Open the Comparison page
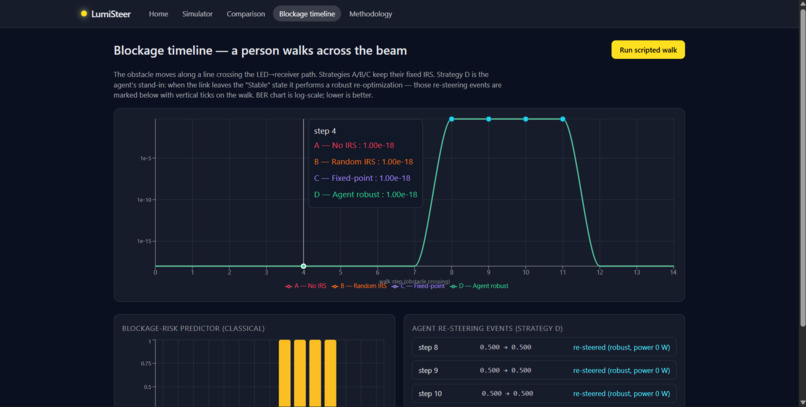 pyautogui.click(x=246, y=14)
